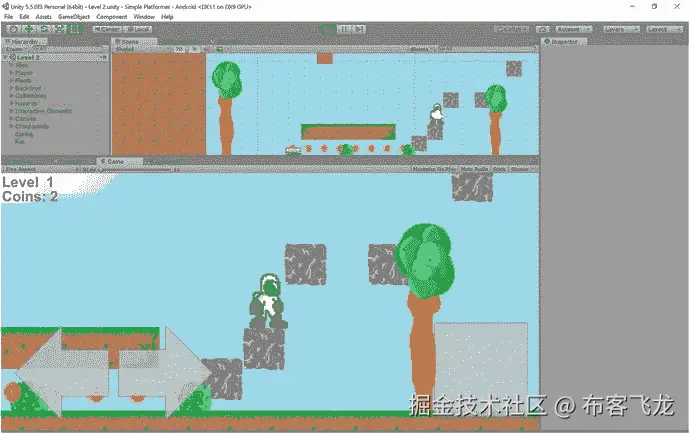The width and height of the screenshot is (690, 434).
Task: Click the Pause button in the toolbar
Action: pyautogui.click(x=344, y=29)
